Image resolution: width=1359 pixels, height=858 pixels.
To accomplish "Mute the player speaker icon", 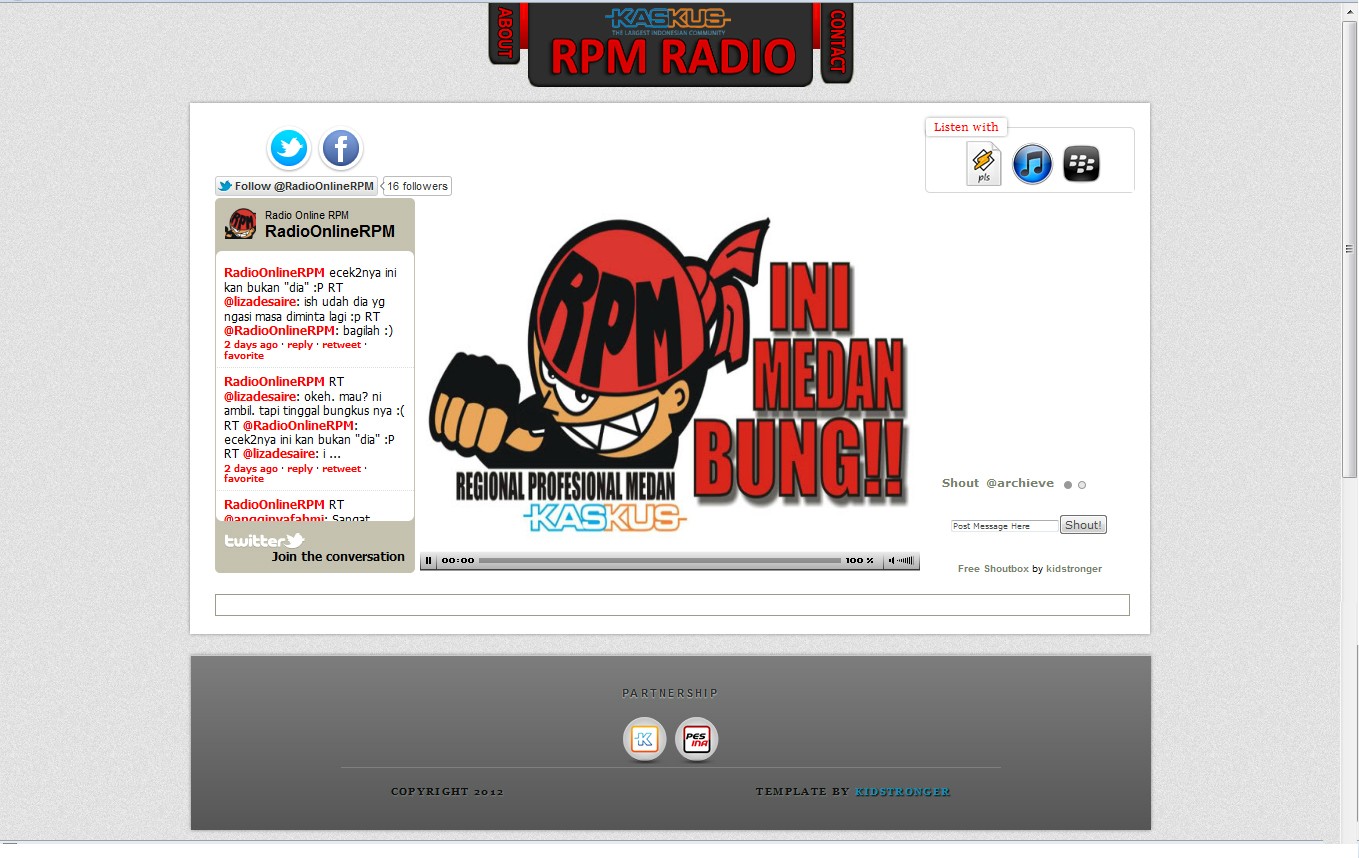I will 891,561.
